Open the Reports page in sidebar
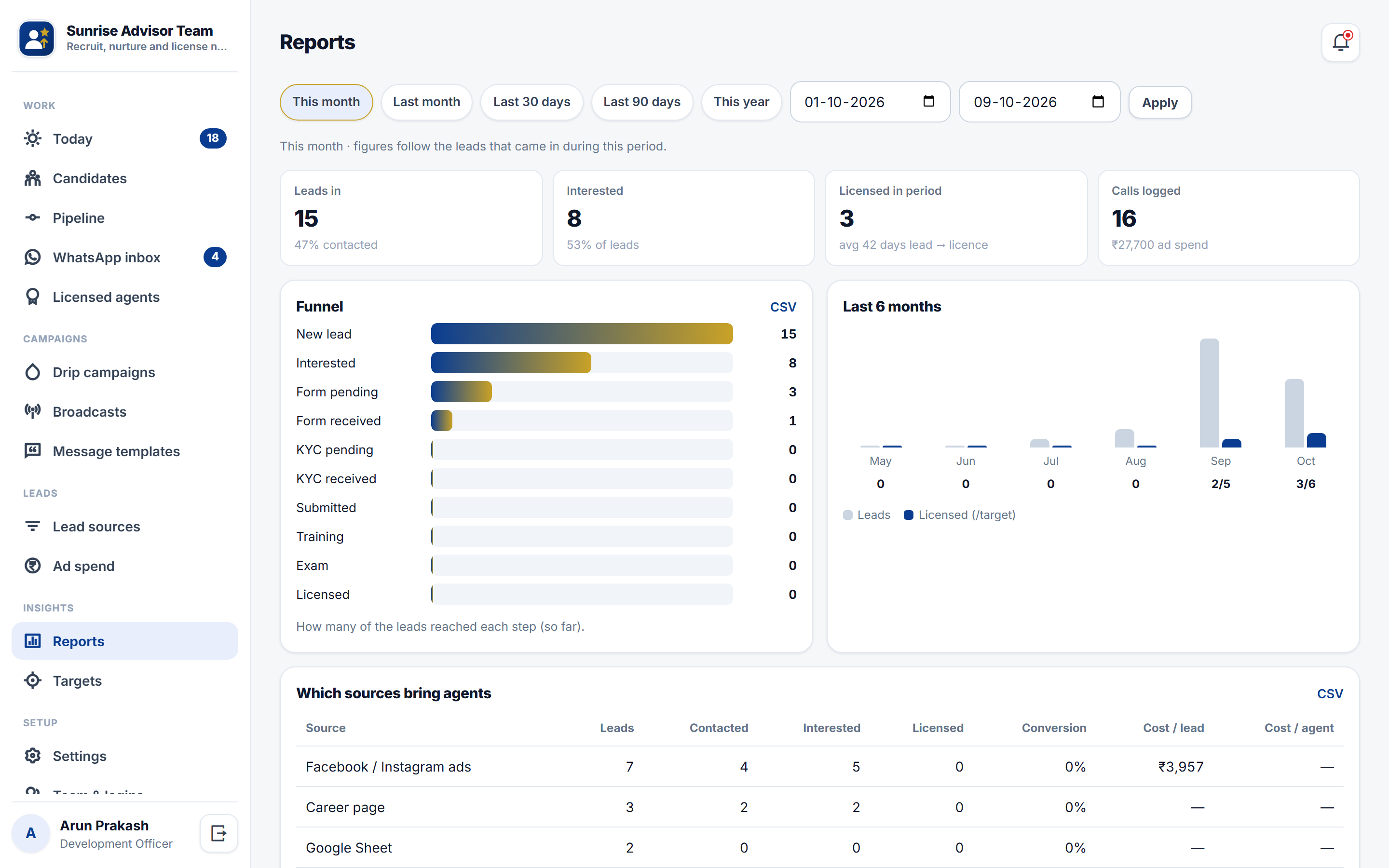 pyautogui.click(x=124, y=641)
